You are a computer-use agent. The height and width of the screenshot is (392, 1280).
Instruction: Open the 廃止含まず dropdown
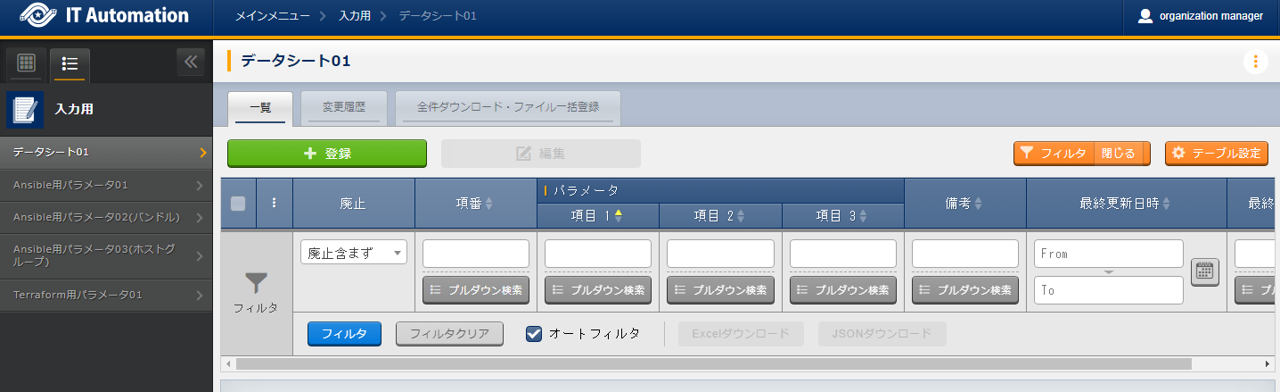click(354, 253)
